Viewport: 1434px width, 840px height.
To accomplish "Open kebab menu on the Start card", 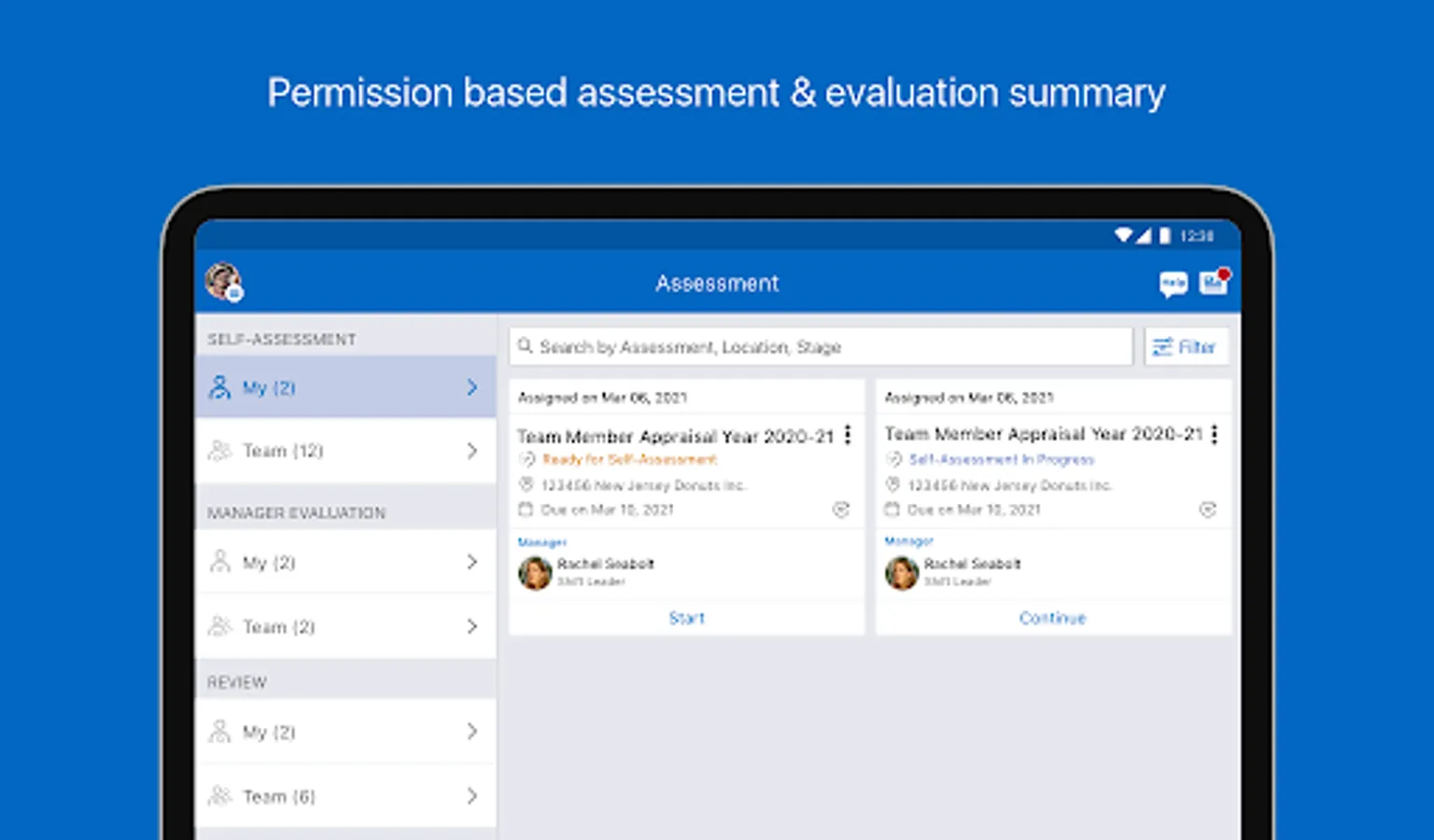I will (x=848, y=435).
